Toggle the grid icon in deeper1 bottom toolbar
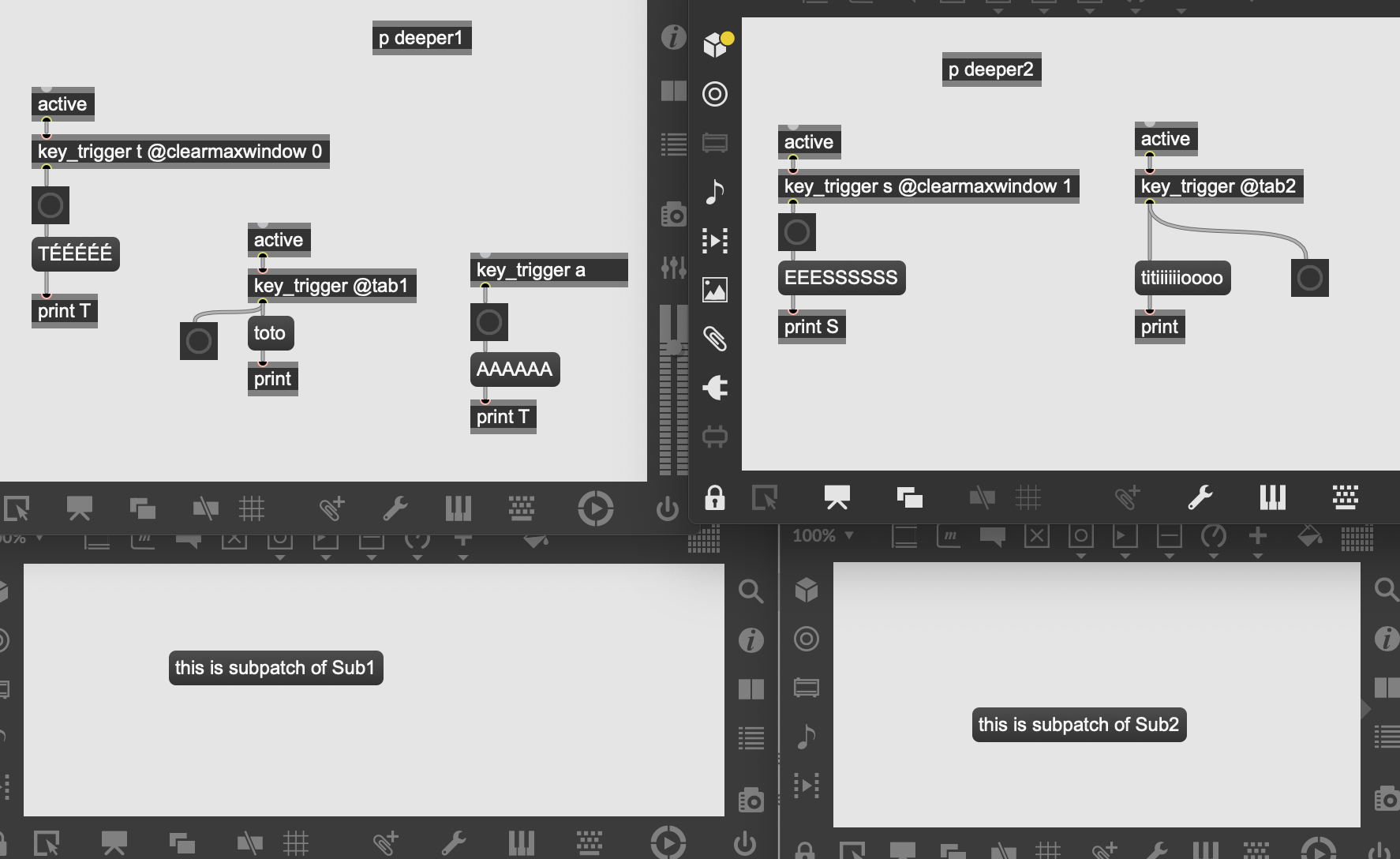 pyautogui.click(x=252, y=508)
